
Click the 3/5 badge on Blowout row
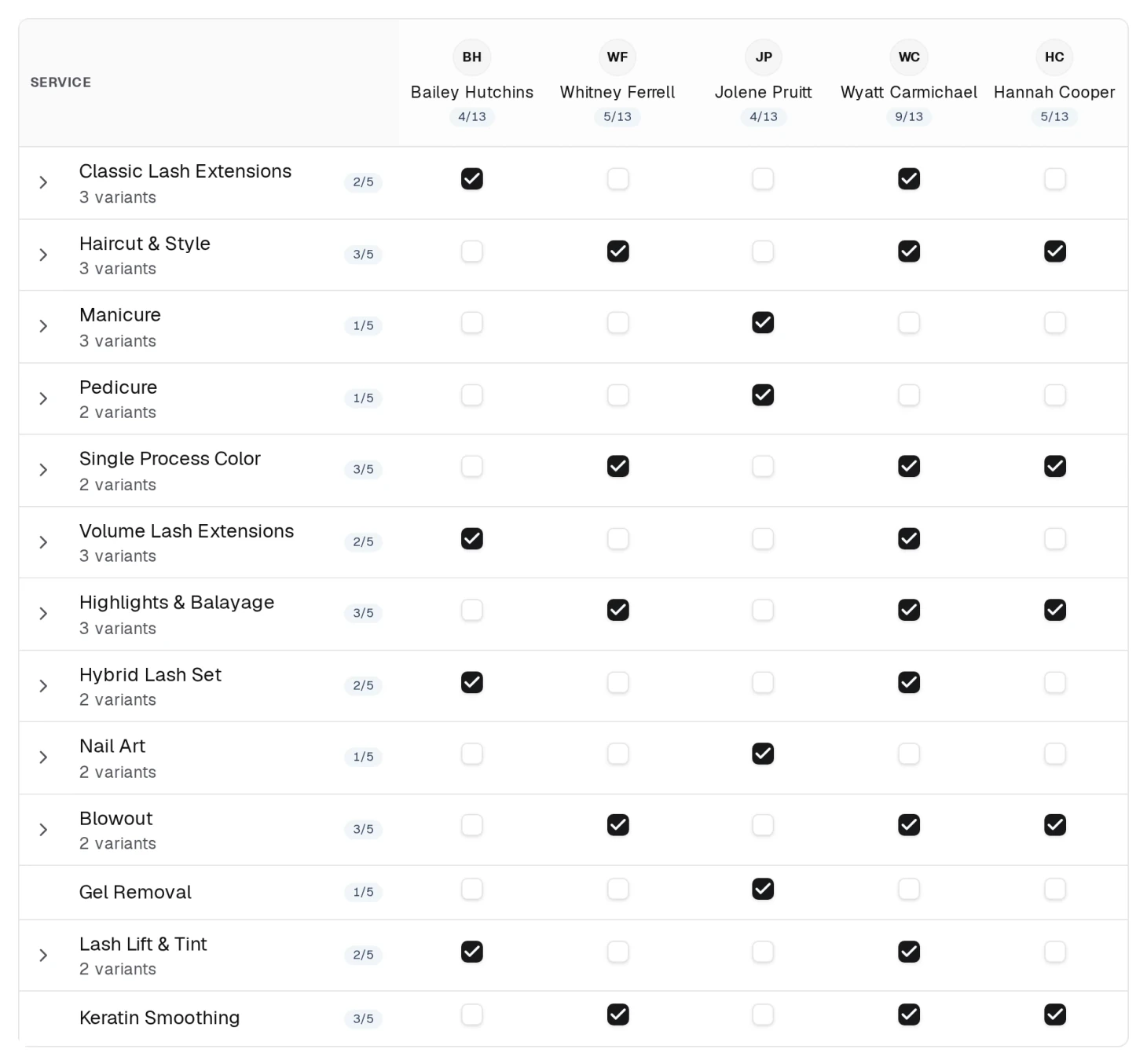(x=363, y=830)
